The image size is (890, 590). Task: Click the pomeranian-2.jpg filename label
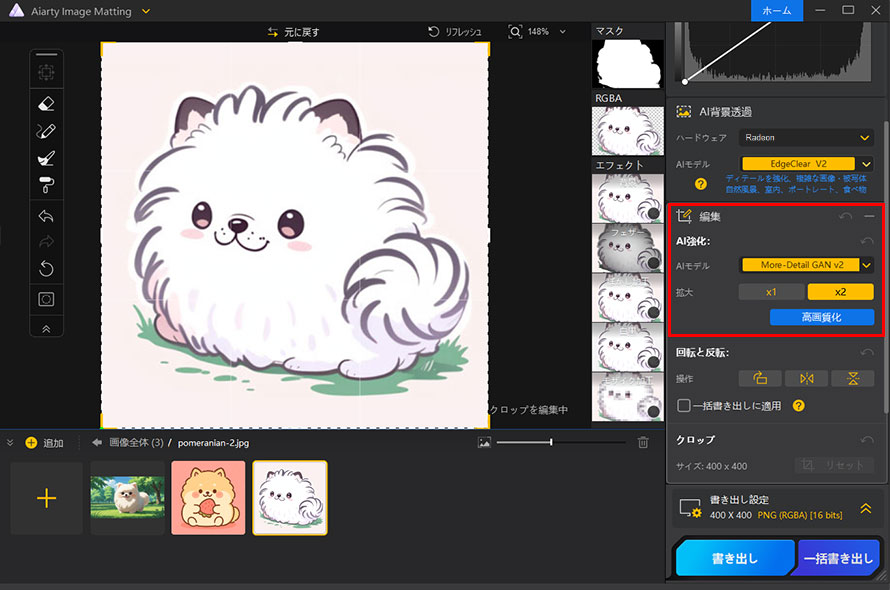coord(213,442)
